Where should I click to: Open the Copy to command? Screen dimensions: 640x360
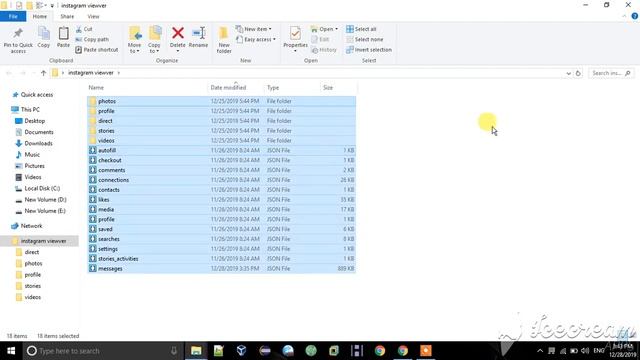pyautogui.click(x=154, y=40)
